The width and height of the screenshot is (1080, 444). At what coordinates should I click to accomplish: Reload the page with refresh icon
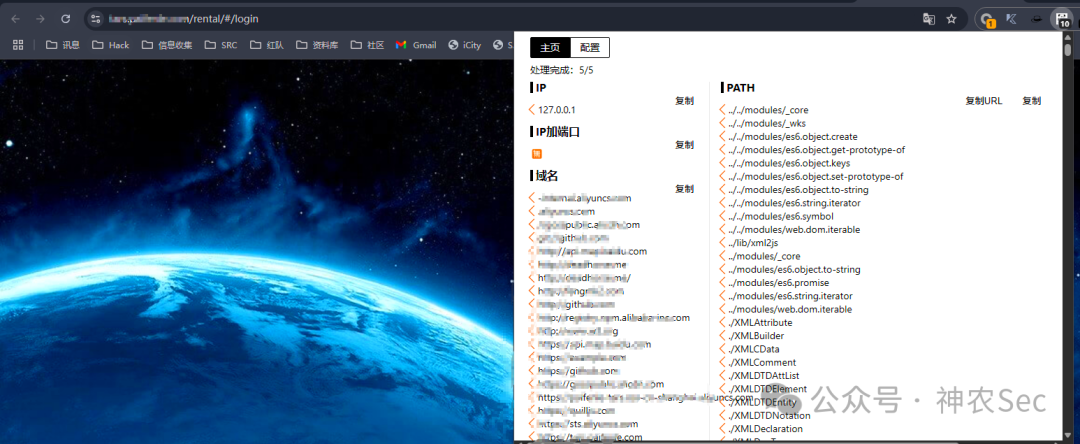(65, 19)
